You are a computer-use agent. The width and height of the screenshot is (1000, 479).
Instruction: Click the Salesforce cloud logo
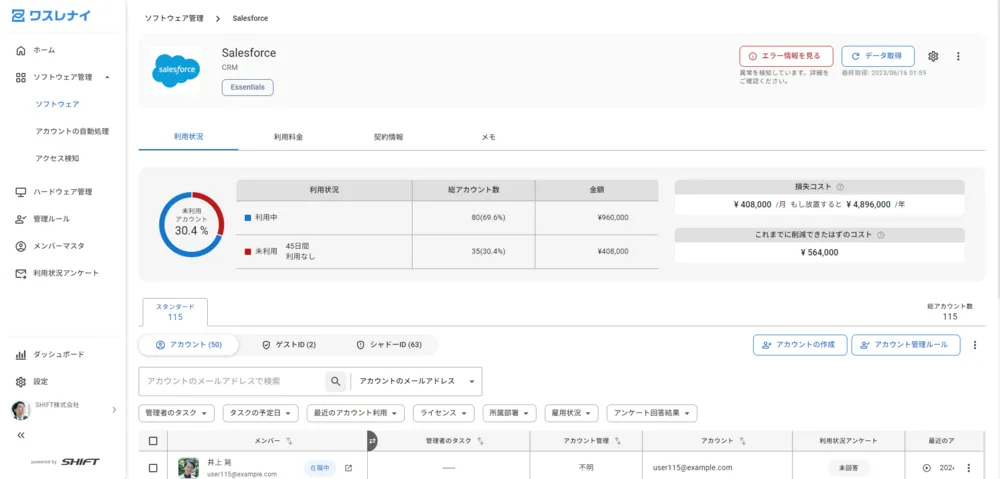point(176,70)
